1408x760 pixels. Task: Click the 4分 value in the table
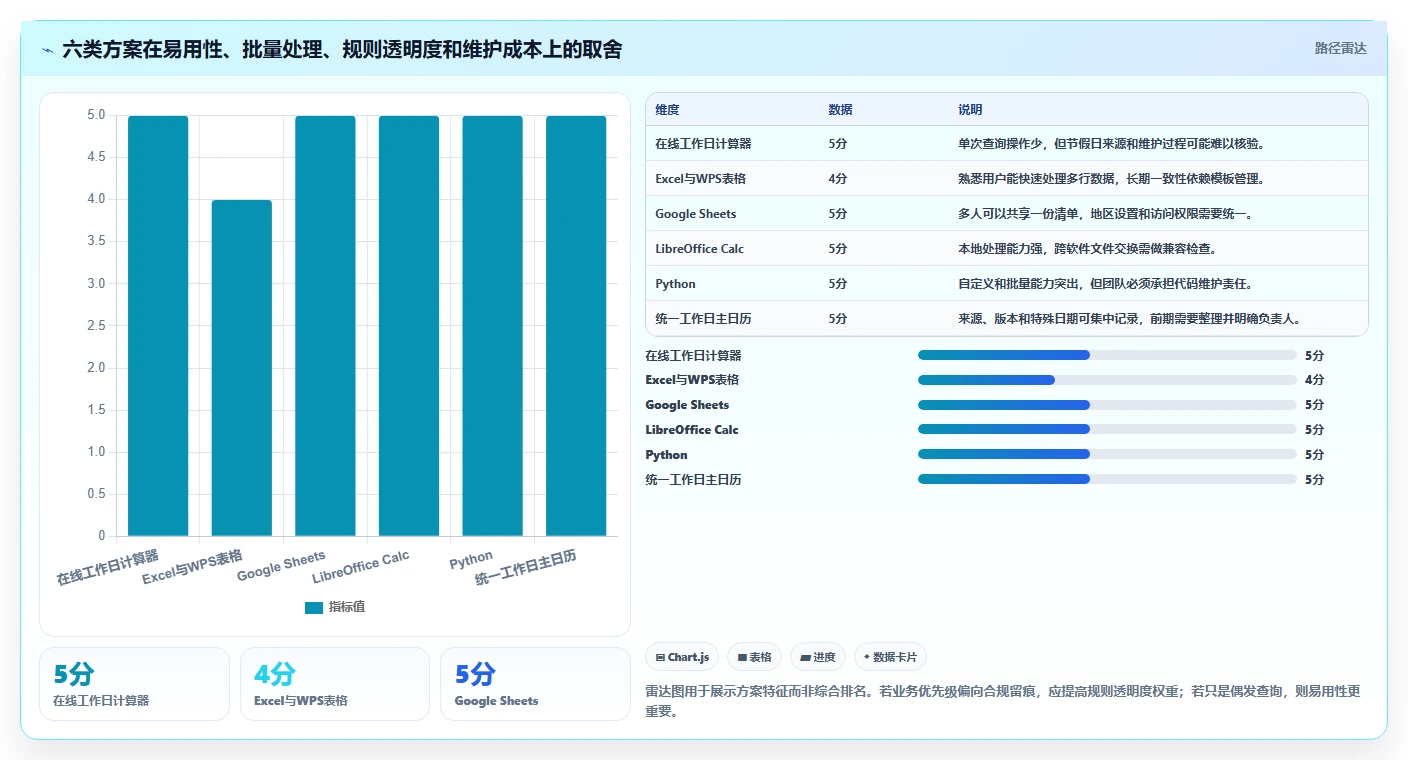[838, 179]
